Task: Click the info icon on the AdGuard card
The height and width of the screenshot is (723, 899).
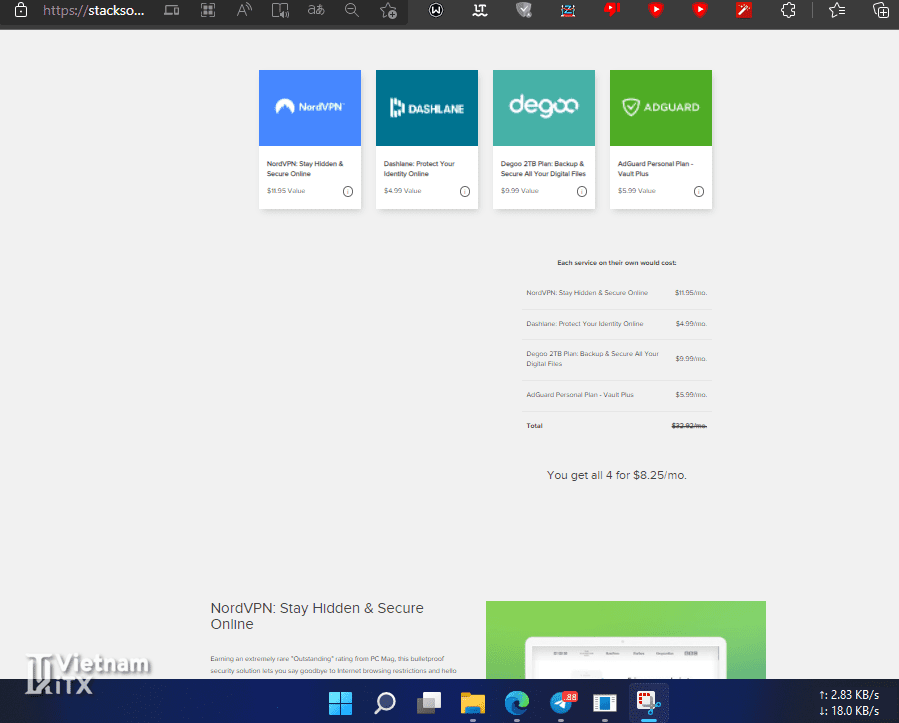Action: pos(699,192)
